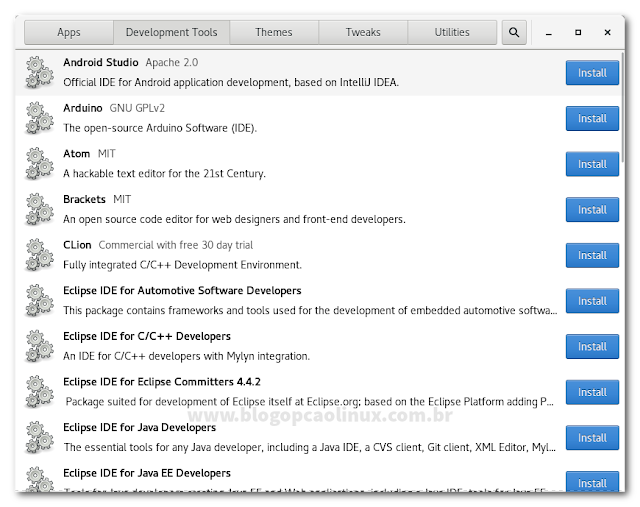
Task: Click "Fully integrated C/C++ Development Environment" description
Action: click(x=182, y=265)
